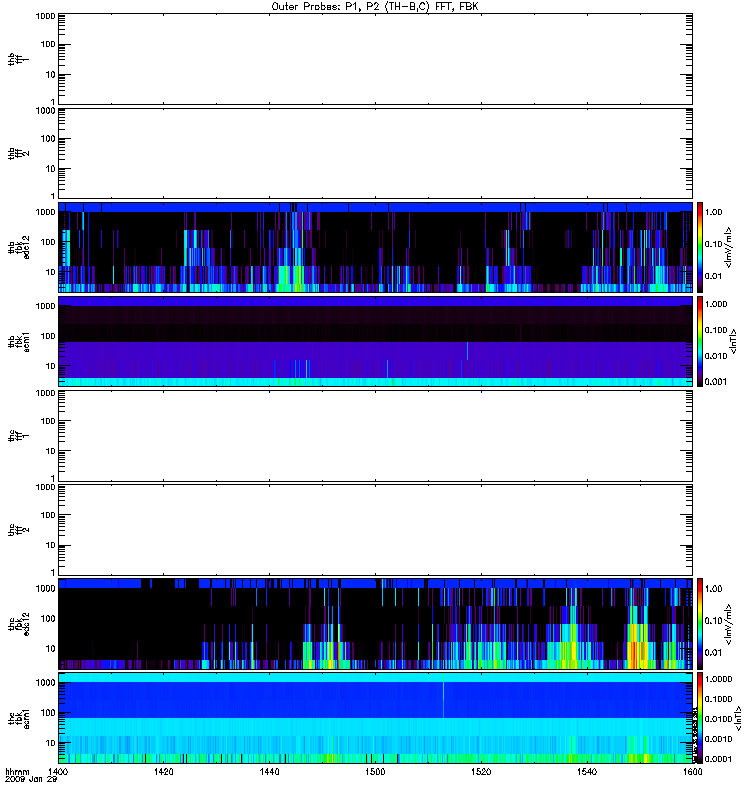
Task: Select the thb fbk scm1 y-axis title
Action: pyautogui.click(x=19, y=341)
